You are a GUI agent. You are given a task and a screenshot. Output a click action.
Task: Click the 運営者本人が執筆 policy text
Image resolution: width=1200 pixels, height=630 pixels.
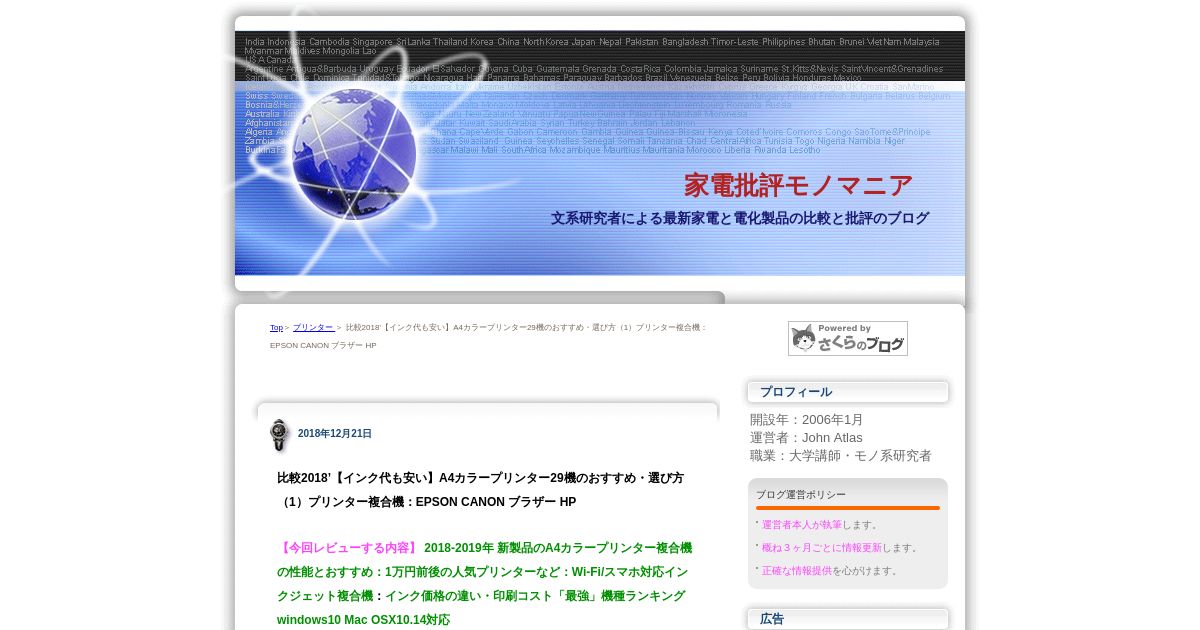click(802, 525)
